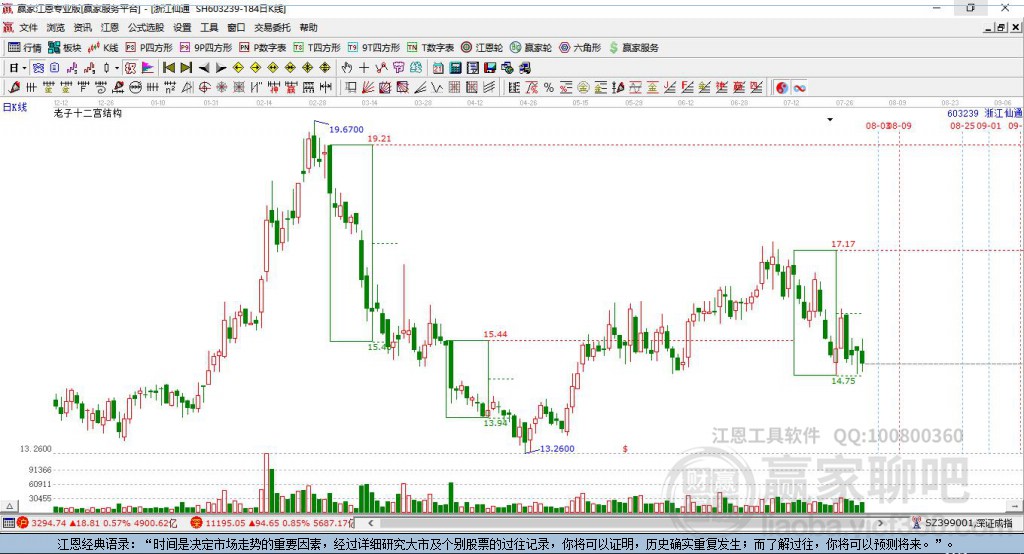The width and height of the screenshot is (1024, 554).
Task: Open the 设置 menu
Action: (x=182, y=27)
